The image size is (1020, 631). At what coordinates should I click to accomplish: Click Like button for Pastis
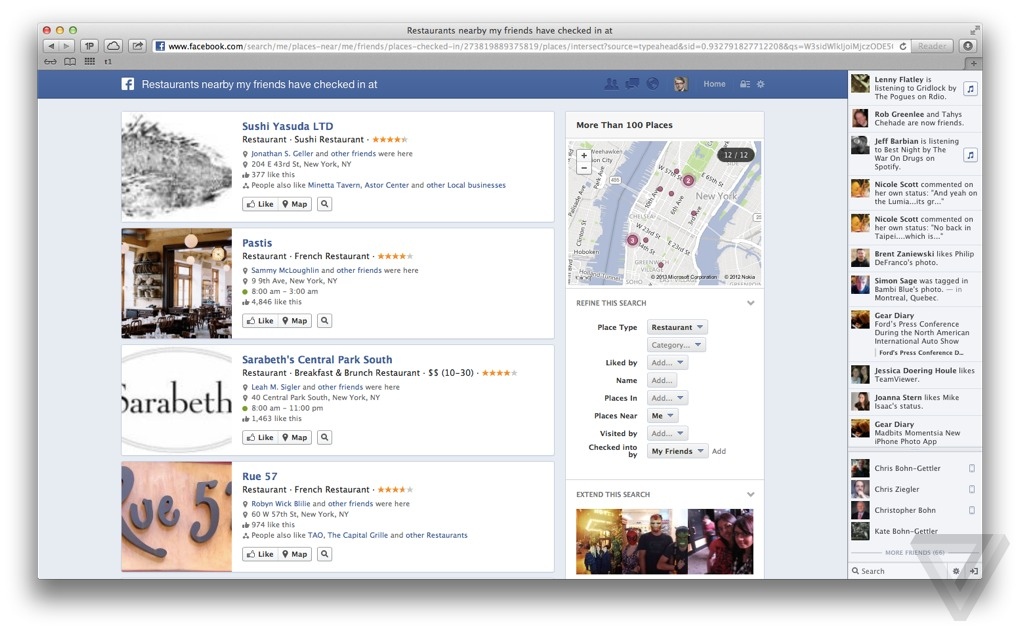click(x=260, y=321)
